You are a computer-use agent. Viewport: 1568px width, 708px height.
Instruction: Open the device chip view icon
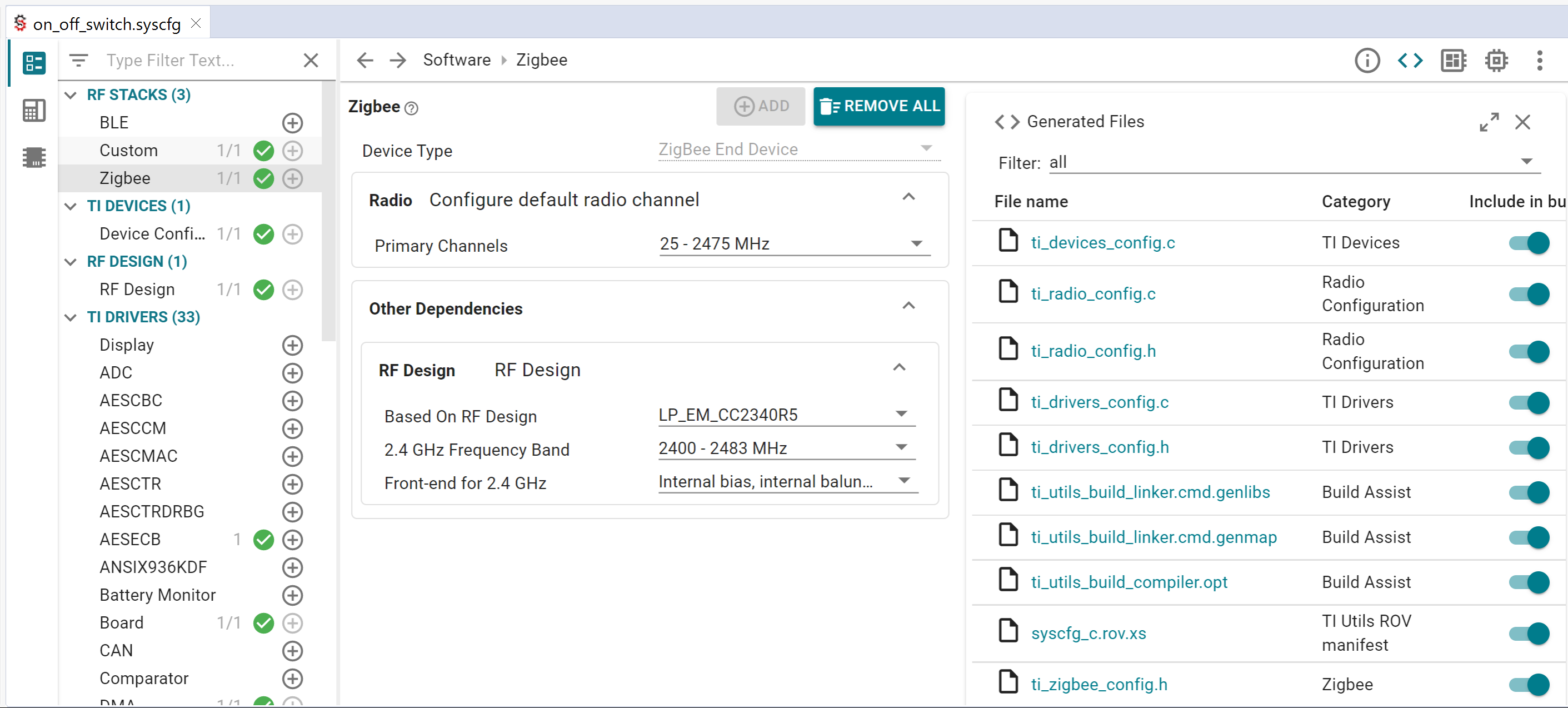pyautogui.click(x=1496, y=60)
